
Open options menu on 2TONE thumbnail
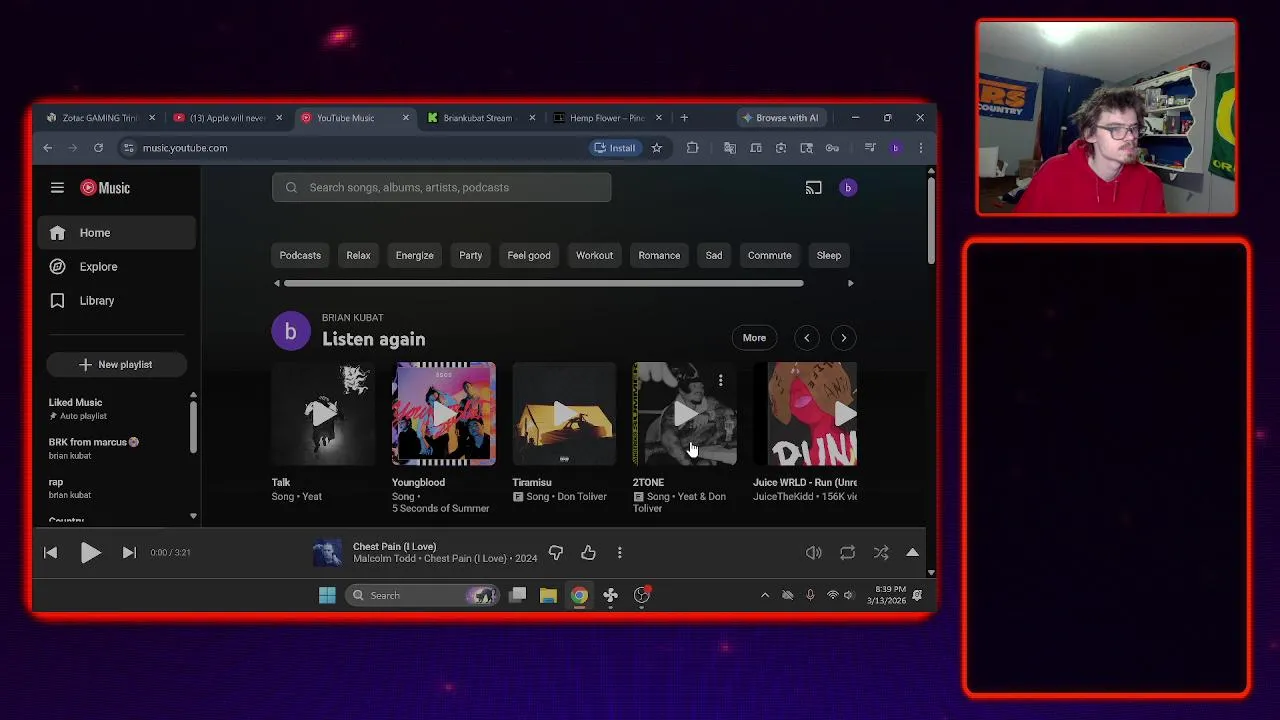pos(720,380)
